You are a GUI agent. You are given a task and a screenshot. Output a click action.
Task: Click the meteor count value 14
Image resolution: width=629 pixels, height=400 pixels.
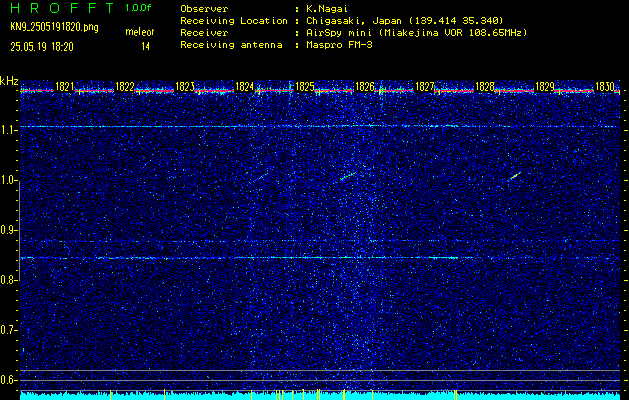click(145, 47)
